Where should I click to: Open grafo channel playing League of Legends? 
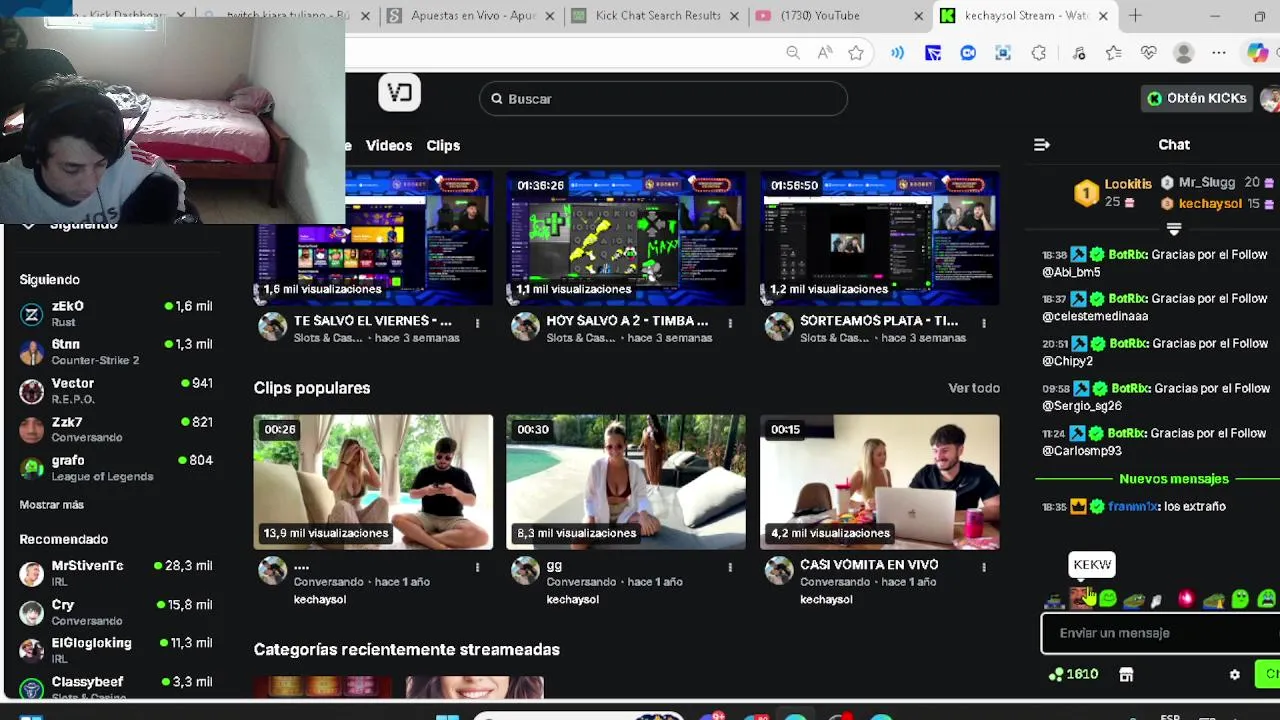(x=116, y=467)
